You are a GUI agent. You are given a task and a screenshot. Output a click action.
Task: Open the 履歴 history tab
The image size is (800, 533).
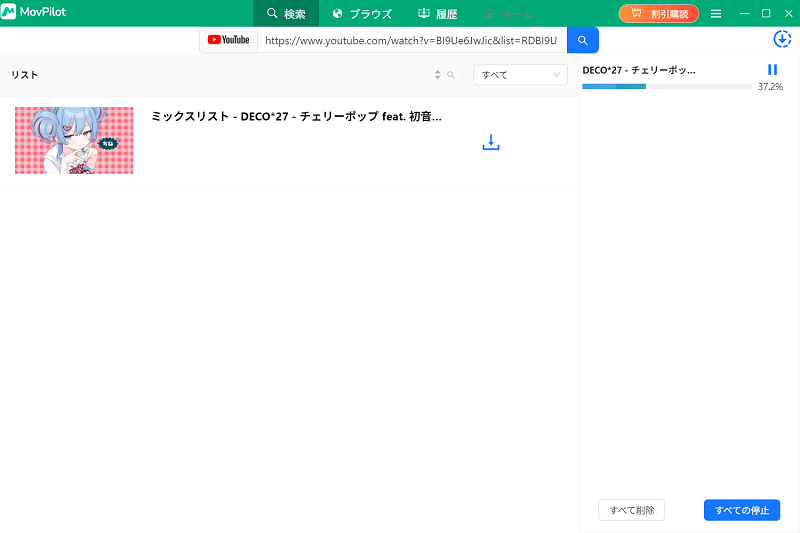(x=438, y=13)
